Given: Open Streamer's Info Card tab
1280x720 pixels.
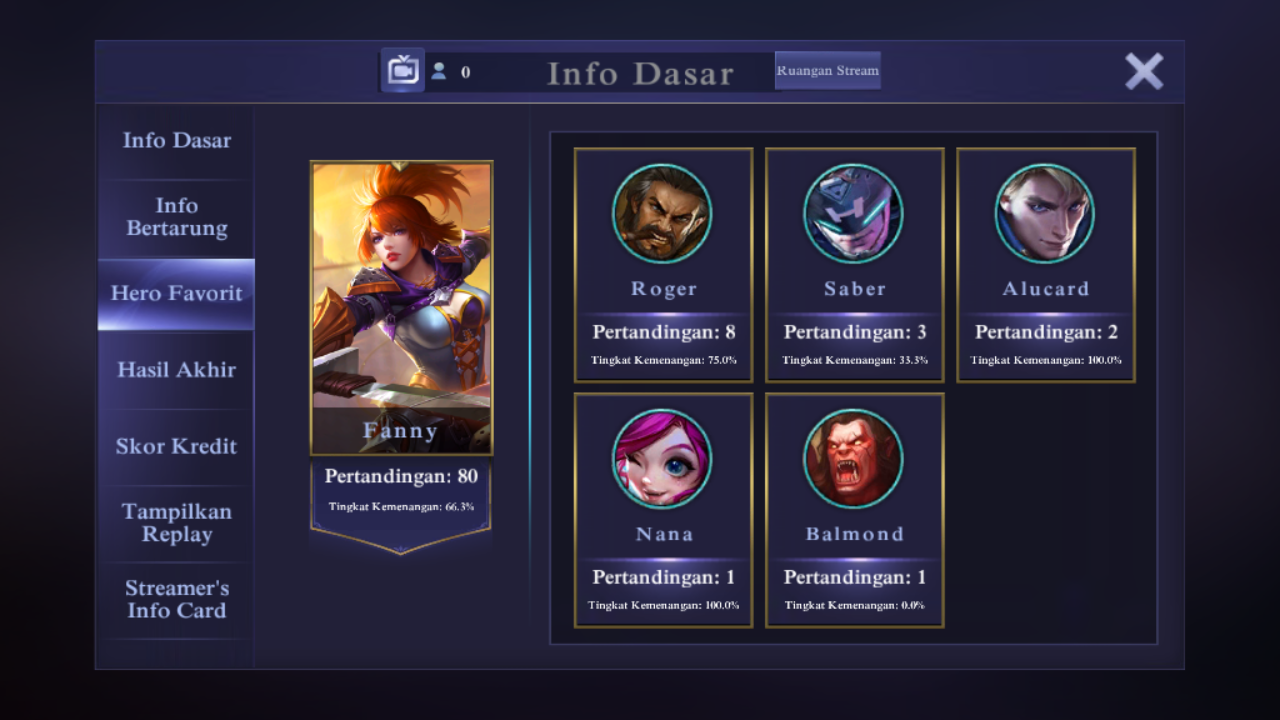Looking at the screenshot, I should coord(177,599).
